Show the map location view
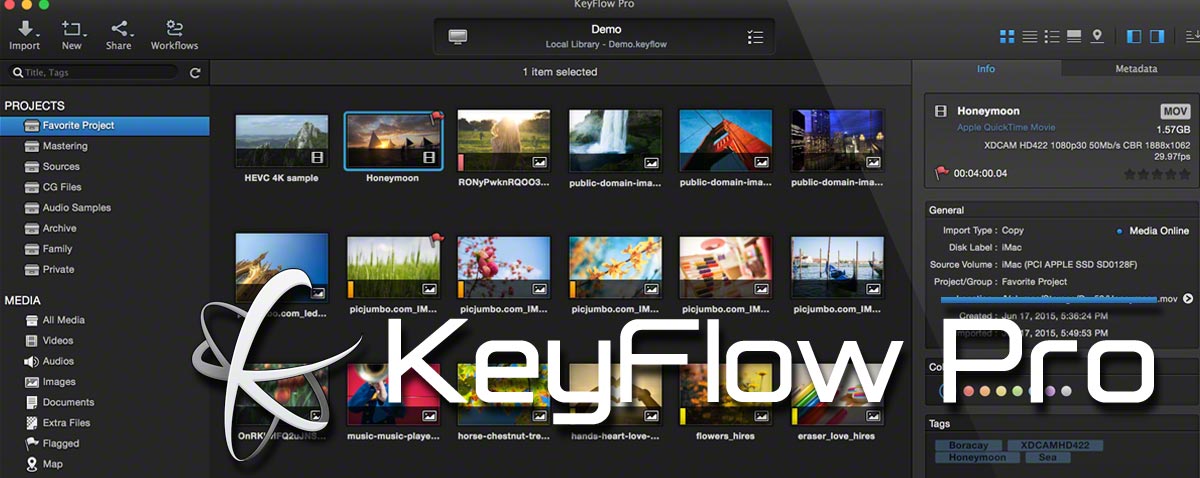Image resolution: width=1200 pixels, height=478 pixels. 1097,37
